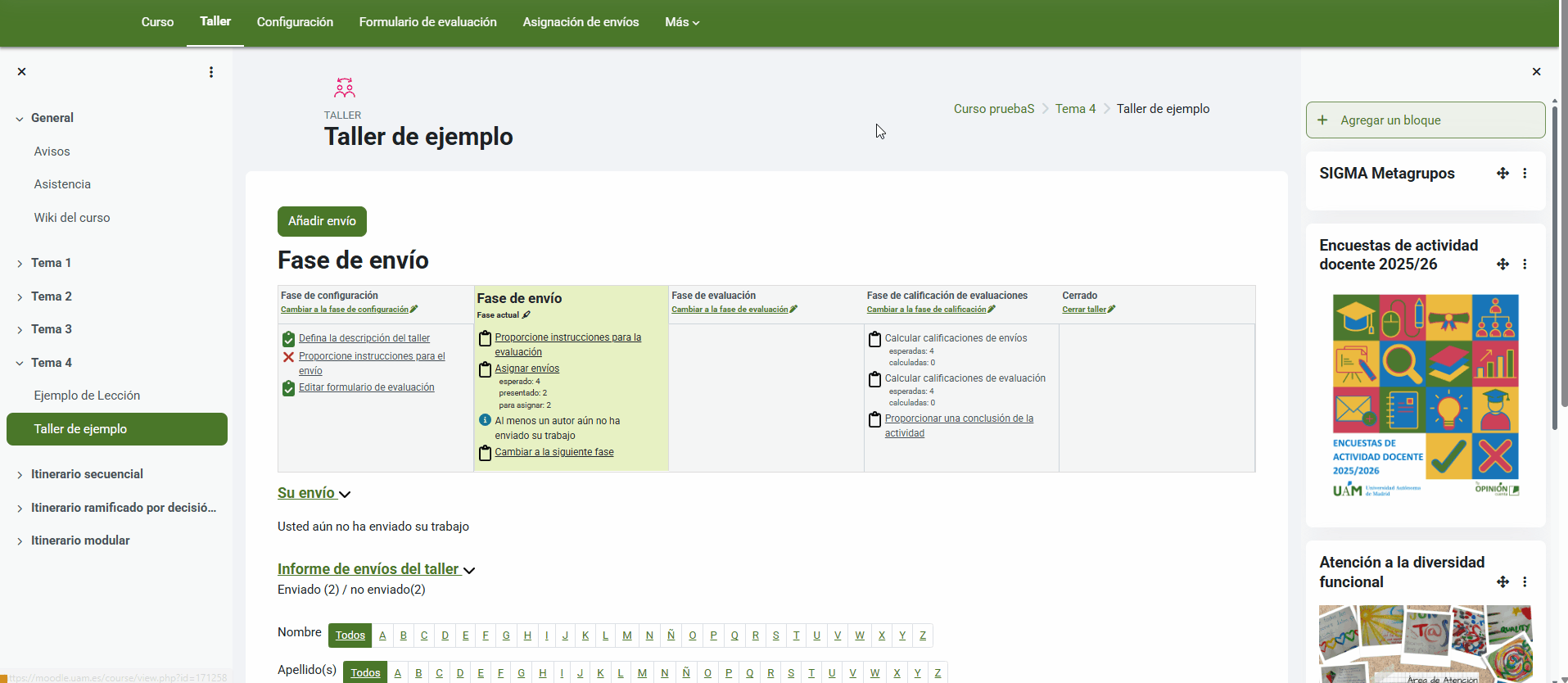Viewport: 1568px width, 683px height.
Task: Click the info icon beside author warning
Action: [x=485, y=420]
